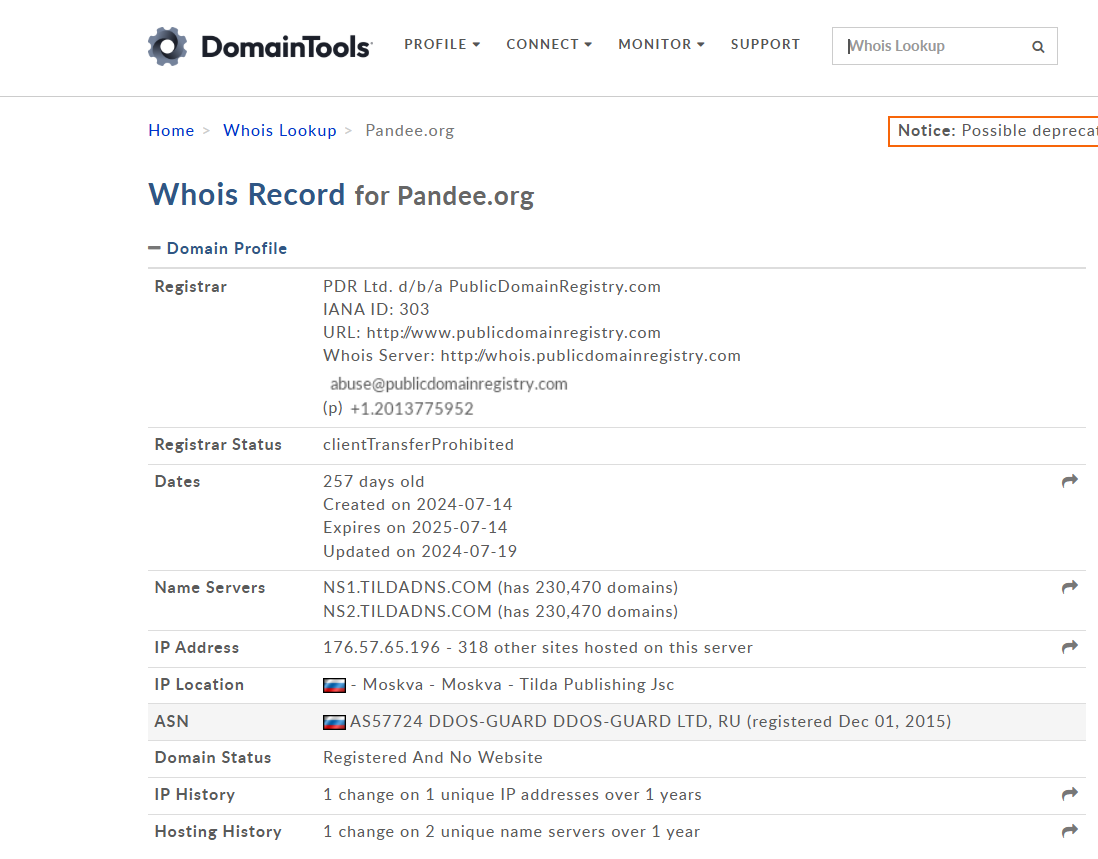Click the Pandee.org breadcrumb text
Viewport: 1098px width, 859px height.
[410, 131]
